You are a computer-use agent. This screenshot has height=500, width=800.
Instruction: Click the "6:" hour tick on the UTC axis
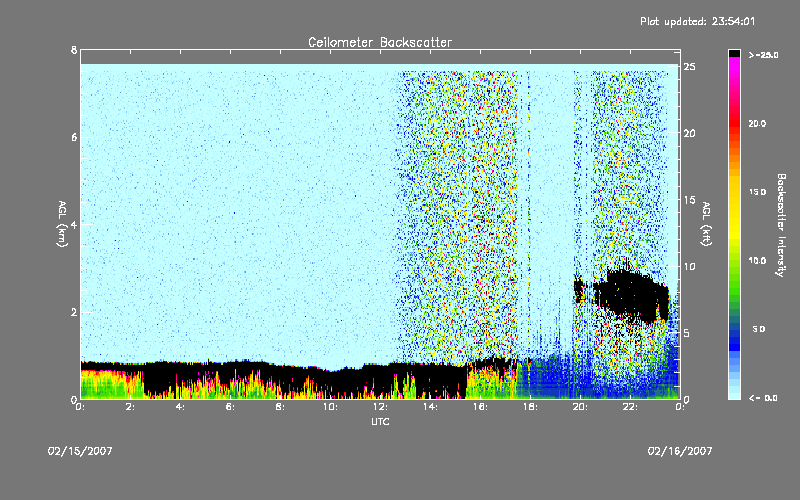231,407
